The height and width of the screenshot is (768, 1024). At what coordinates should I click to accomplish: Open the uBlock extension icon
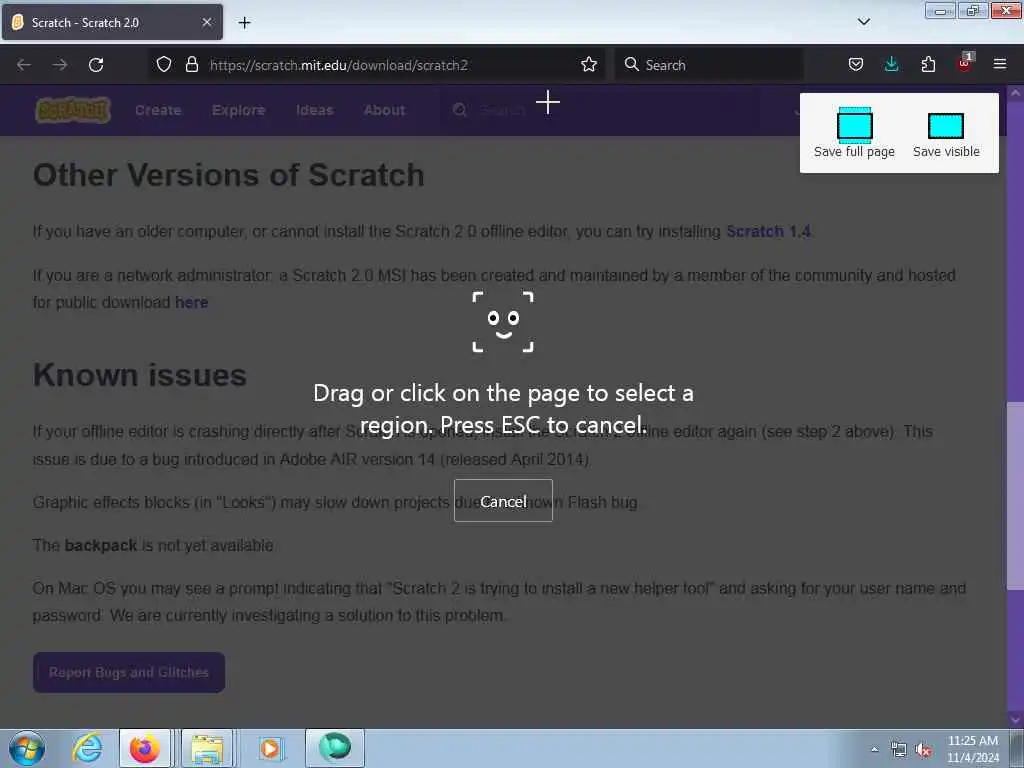click(x=965, y=63)
